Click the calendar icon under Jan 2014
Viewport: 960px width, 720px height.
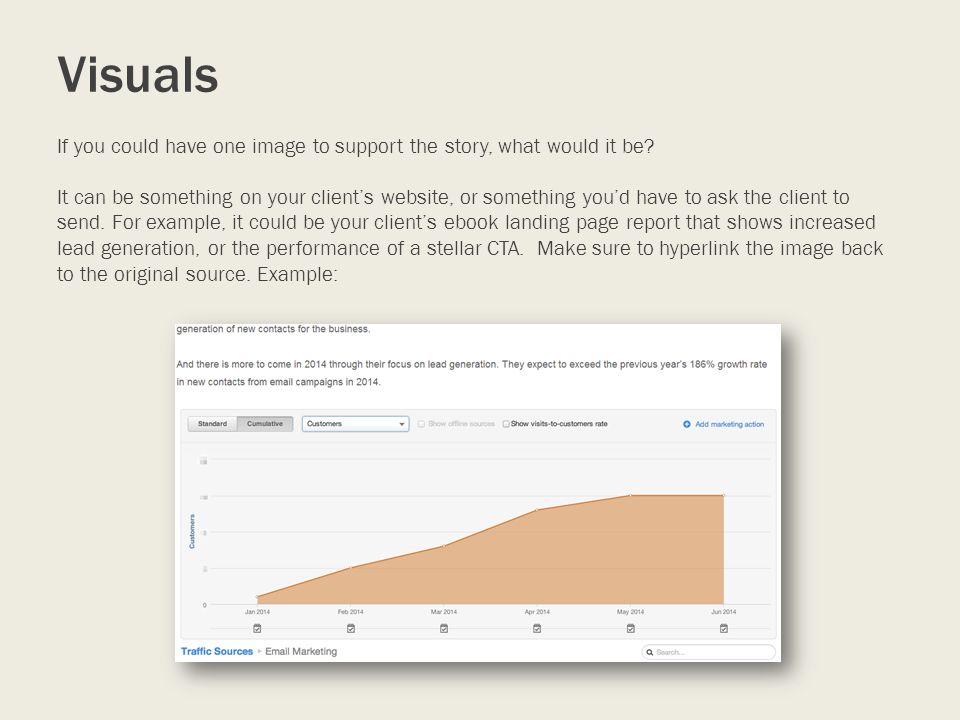[x=257, y=628]
